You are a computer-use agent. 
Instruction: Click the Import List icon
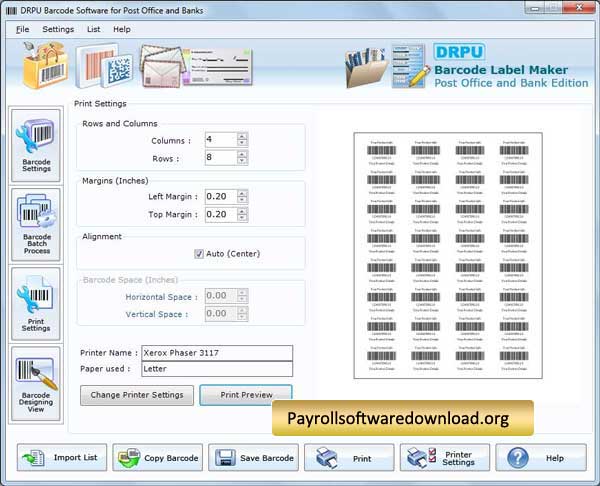point(34,458)
